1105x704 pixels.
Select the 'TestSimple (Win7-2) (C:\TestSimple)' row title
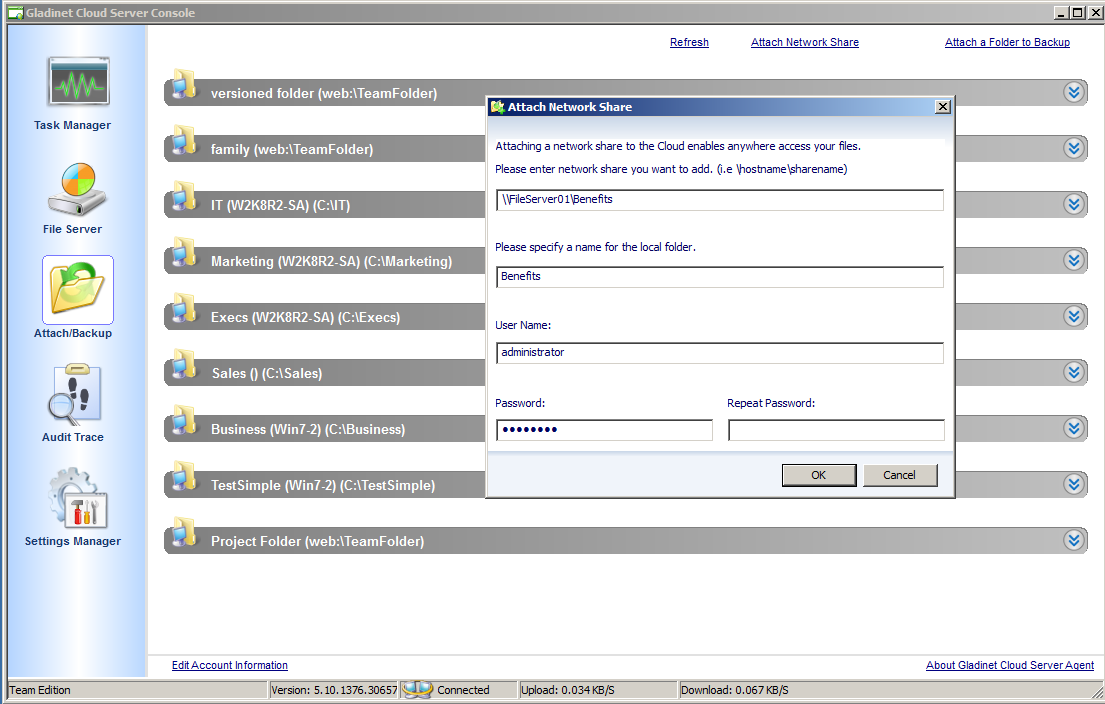point(323,486)
